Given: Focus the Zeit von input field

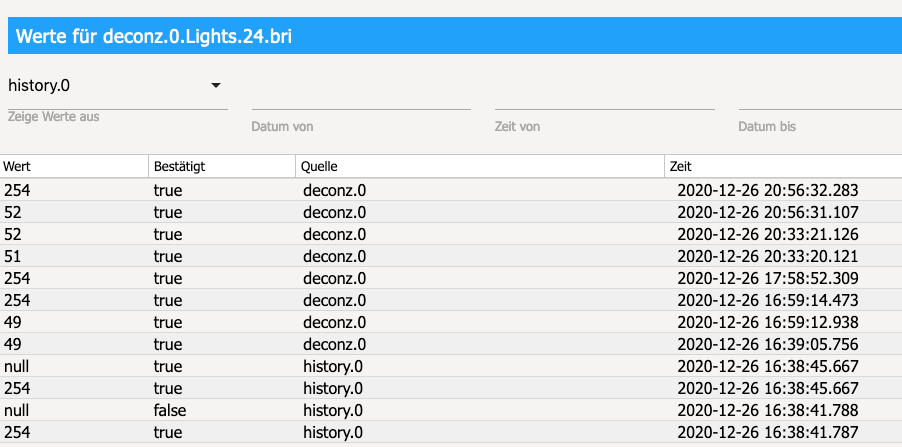Looking at the screenshot, I should pyautogui.click(x=605, y=98).
